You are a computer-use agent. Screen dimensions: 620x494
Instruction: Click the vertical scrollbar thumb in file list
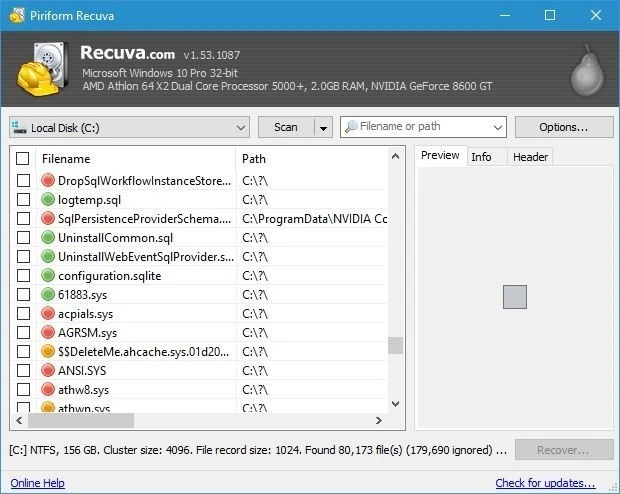pos(395,345)
